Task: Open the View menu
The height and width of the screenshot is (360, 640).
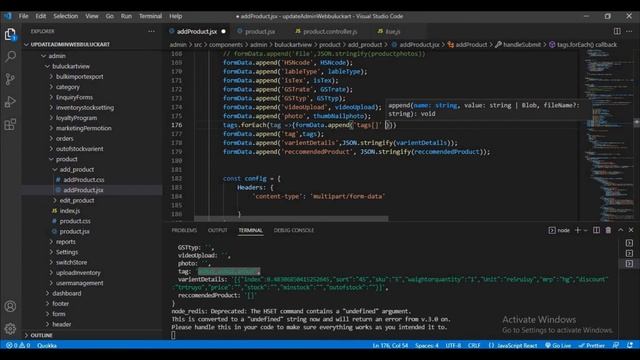Action: tap(92, 16)
